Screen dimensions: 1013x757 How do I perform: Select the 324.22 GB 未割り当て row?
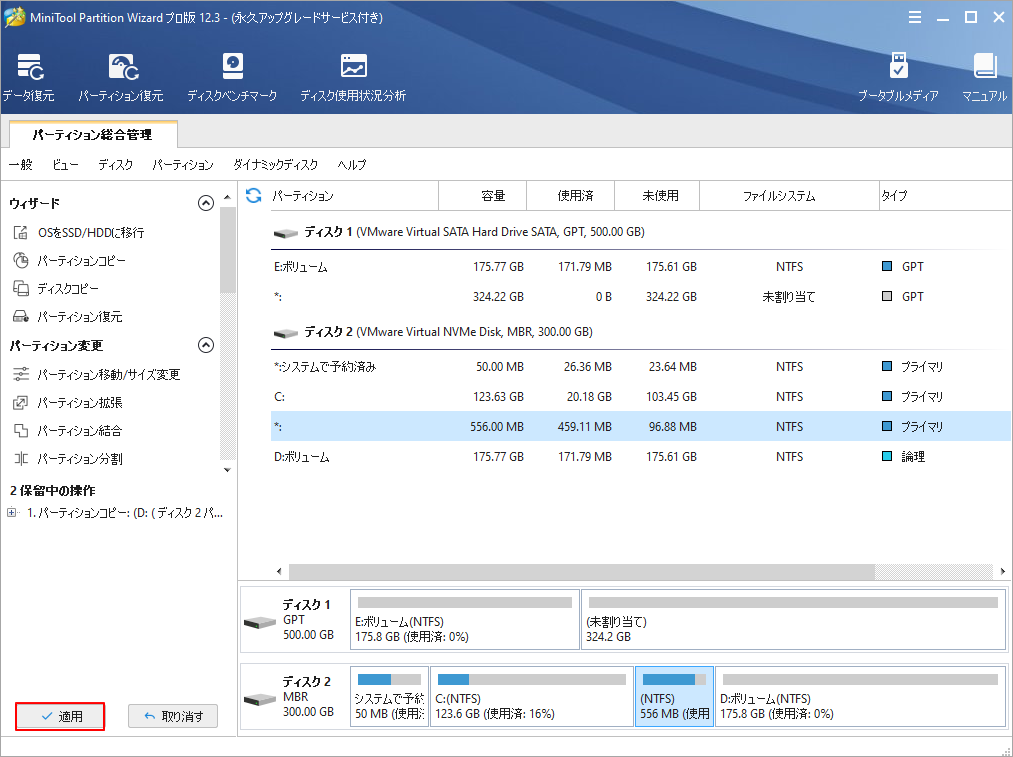click(x=640, y=297)
